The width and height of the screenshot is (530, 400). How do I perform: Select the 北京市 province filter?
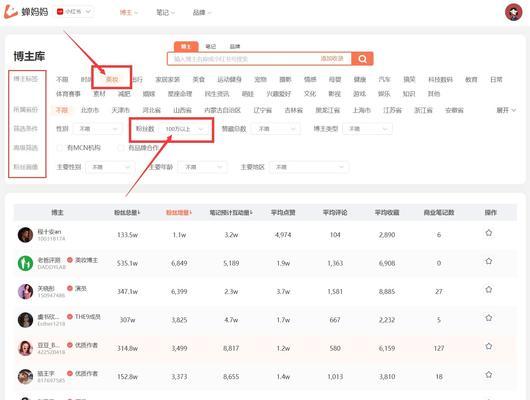coord(90,110)
